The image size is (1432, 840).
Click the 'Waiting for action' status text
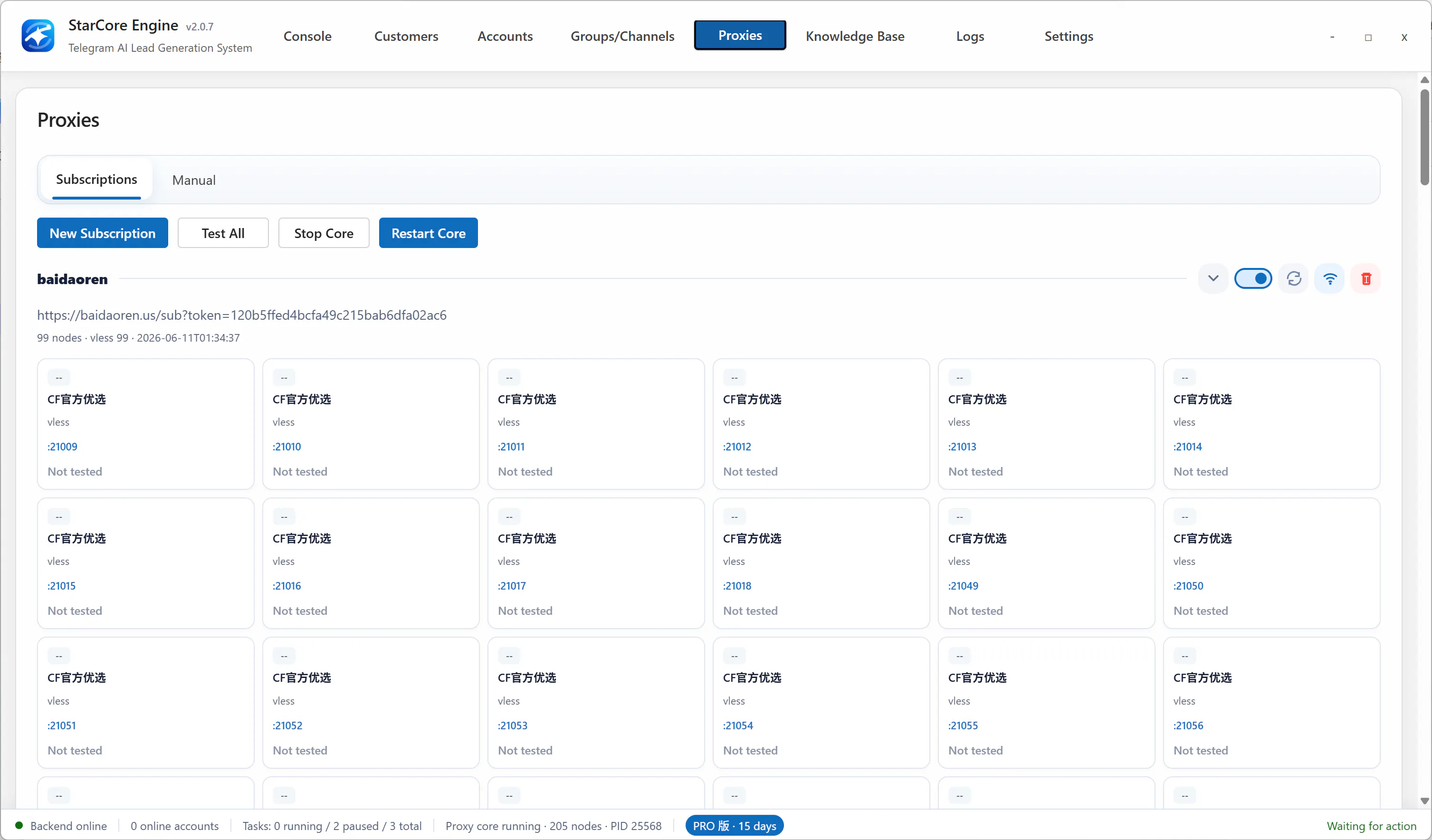(1371, 826)
